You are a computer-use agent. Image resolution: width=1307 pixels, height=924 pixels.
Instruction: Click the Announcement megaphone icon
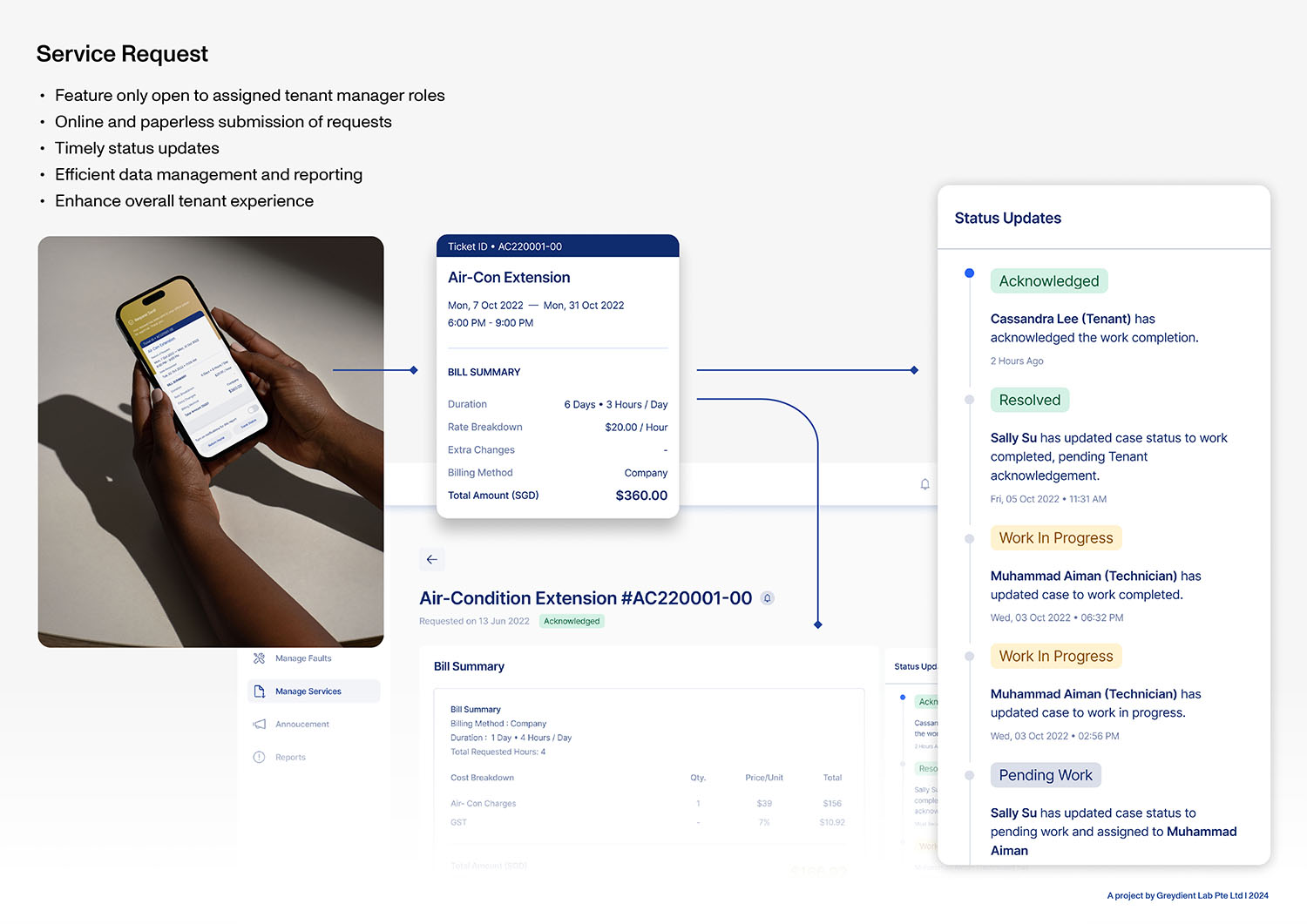(259, 725)
